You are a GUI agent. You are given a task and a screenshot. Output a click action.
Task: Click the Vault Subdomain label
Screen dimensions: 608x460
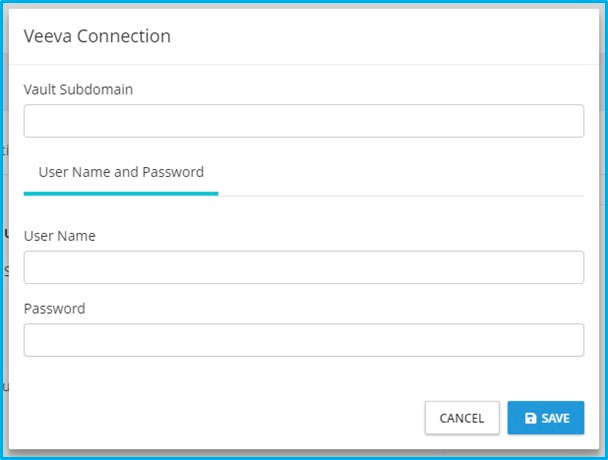point(78,89)
